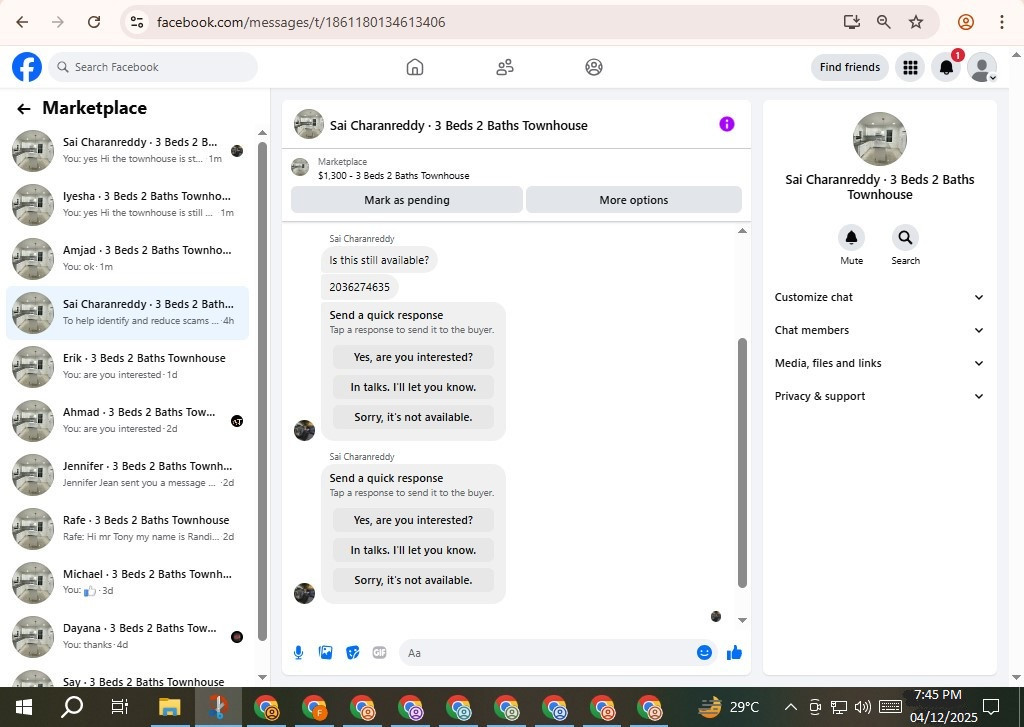Click the browser address bar URL
Screen dimensions: 1024x727
301,22
